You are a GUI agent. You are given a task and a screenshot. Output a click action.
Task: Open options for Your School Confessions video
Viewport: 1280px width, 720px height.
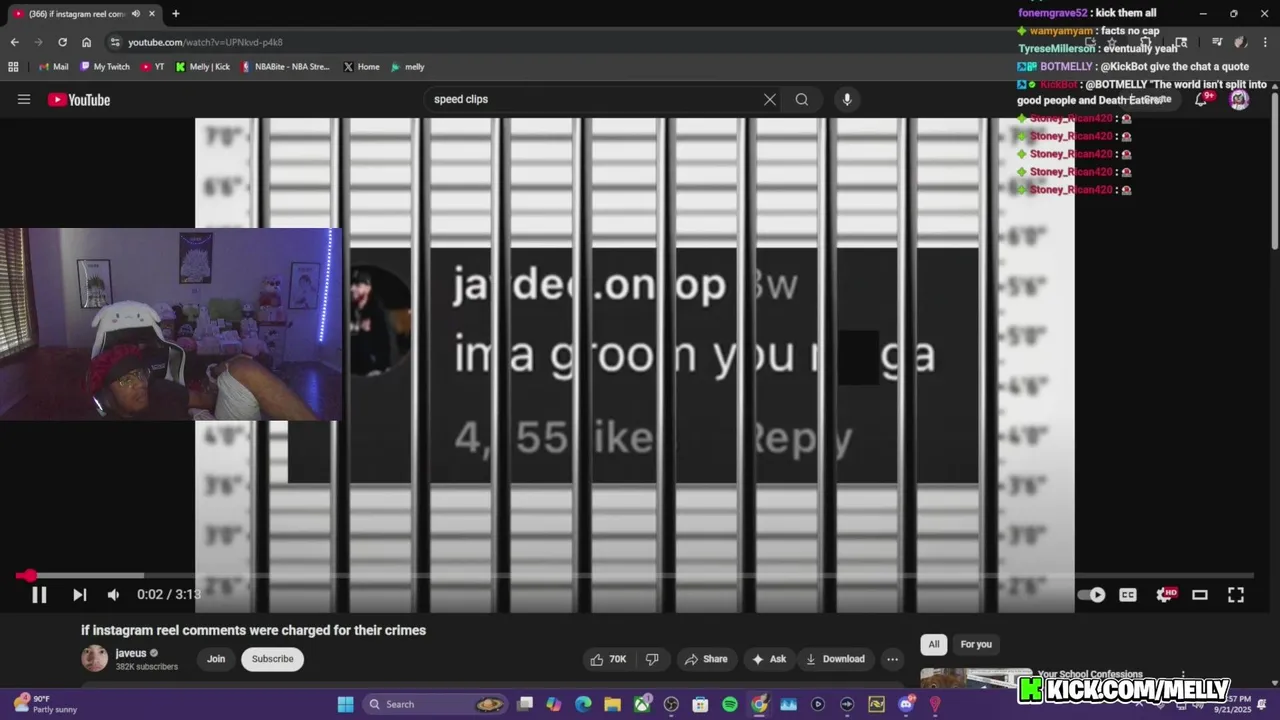pos(1183,675)
